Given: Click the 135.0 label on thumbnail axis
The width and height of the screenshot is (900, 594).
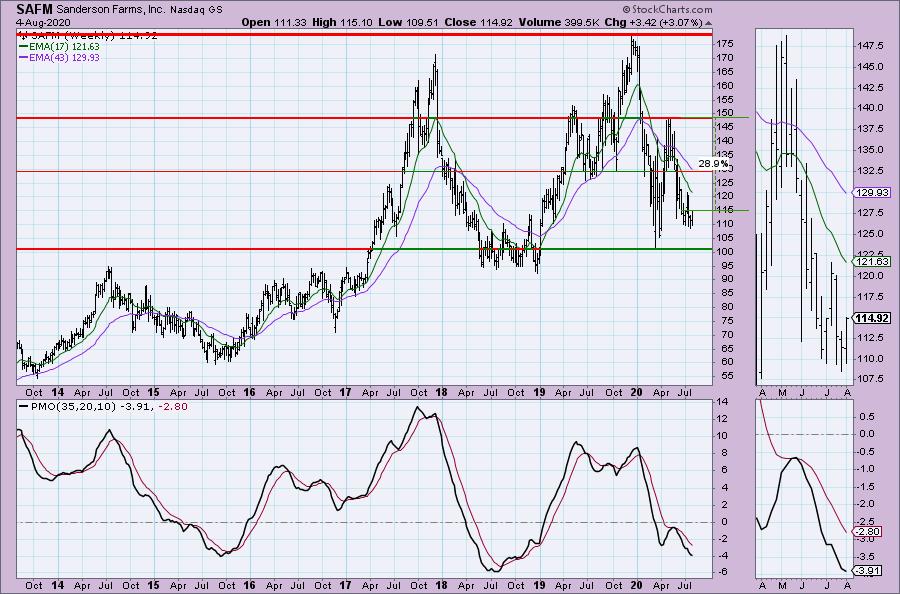Looking at the screenshot, I should tap(871, 150).
